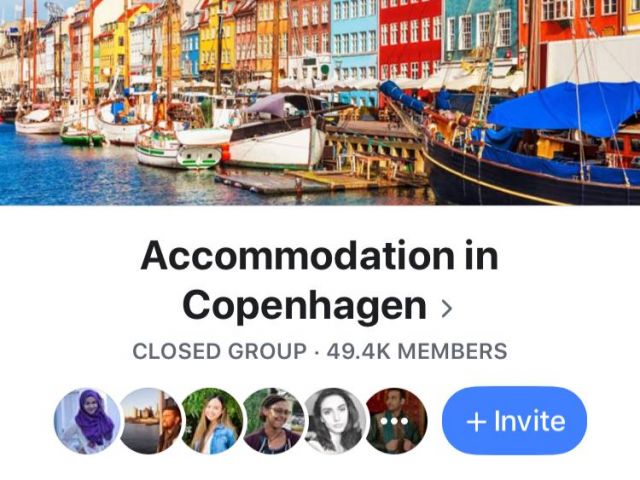View the denim jacket woman's avatar

coord(212,421)
